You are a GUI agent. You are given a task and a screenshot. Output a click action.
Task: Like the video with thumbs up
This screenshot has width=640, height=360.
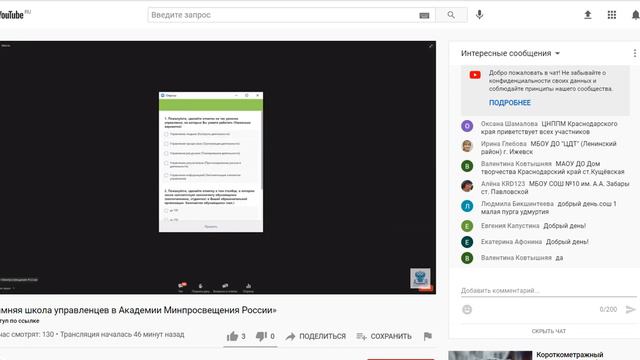[x=232, y=336]
